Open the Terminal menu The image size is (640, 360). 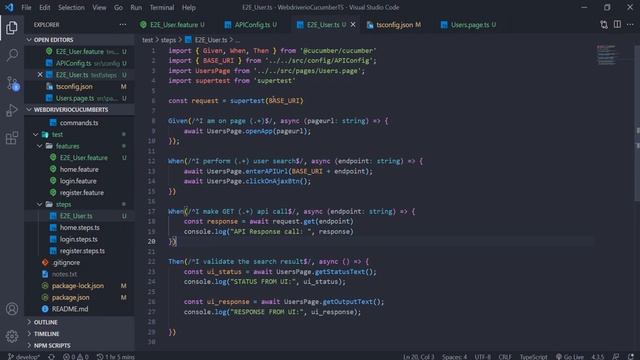[162, 7]
